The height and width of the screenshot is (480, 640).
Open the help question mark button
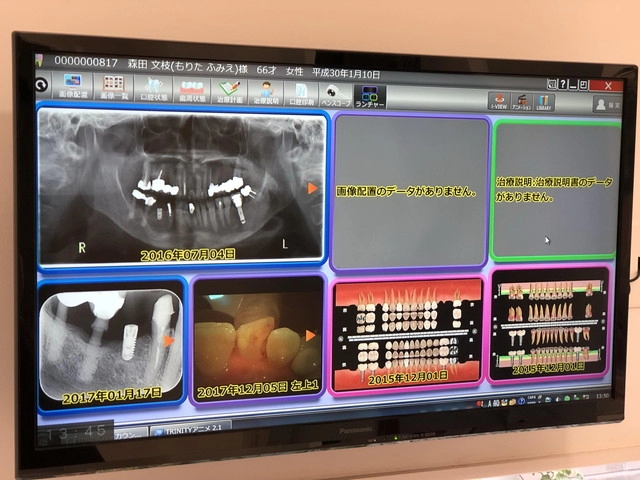click(x=563, y=84)
